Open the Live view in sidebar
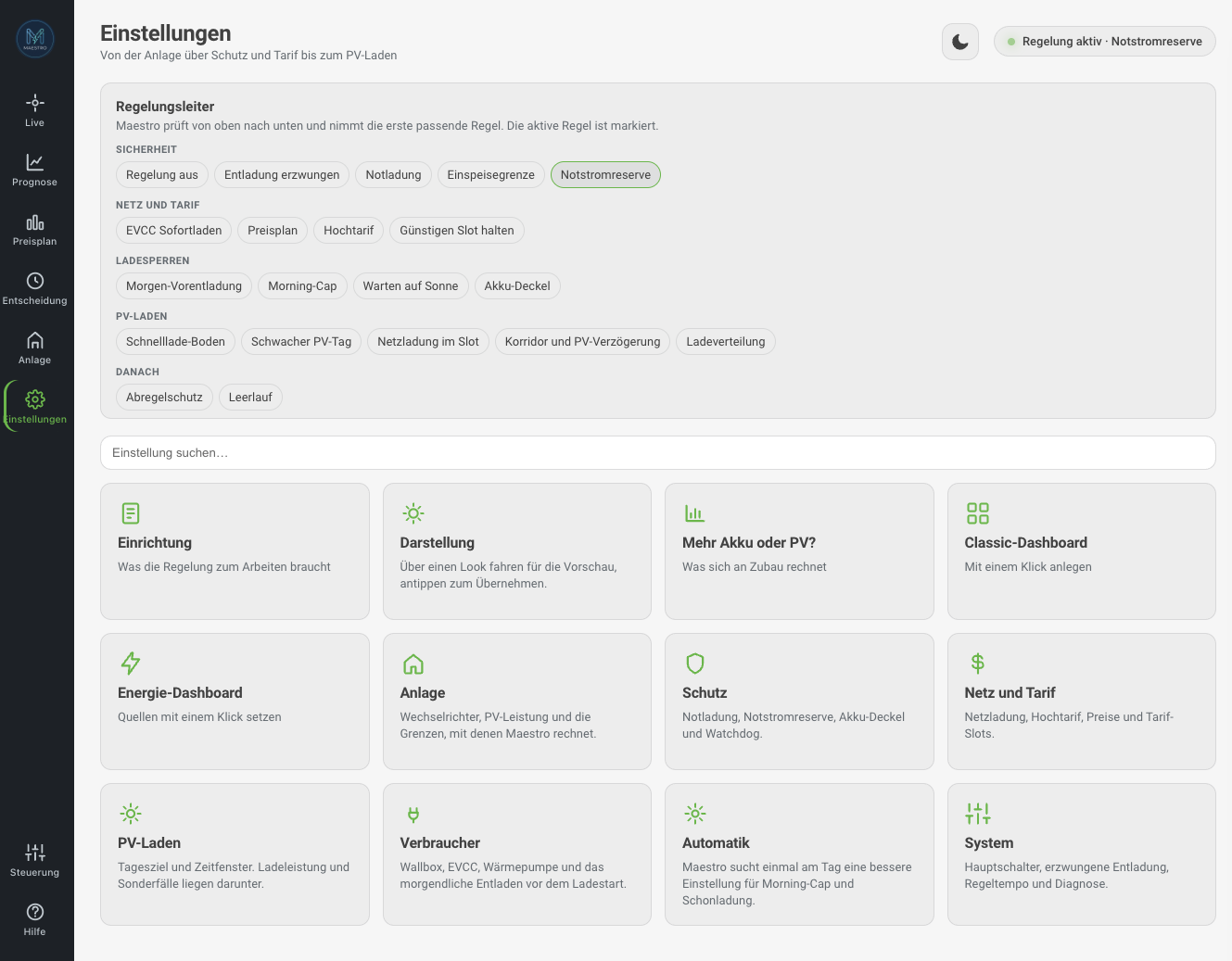Viewport: 1232px width, 961px height. tap(35, 110)
